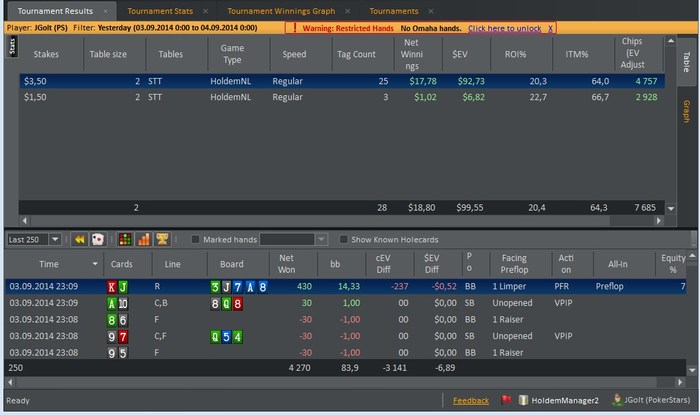Click right arrow of tournament table horizontal scrollbar
This screenshot has height=415, width=700.
tap(658, 221)
